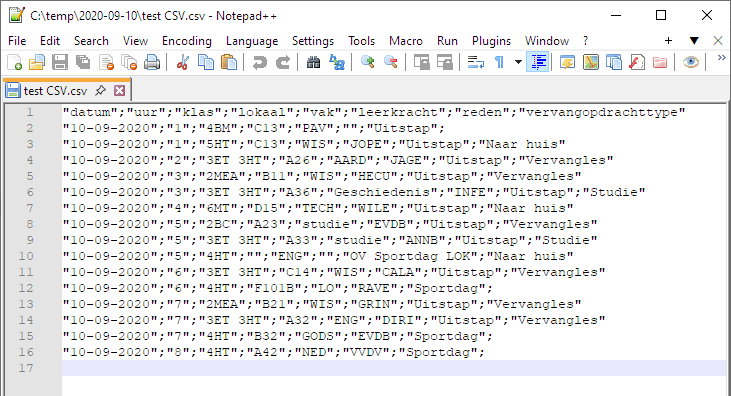Open the Encoding menu
This screenshot has width=731, height=396.
[x=186, y=41]
